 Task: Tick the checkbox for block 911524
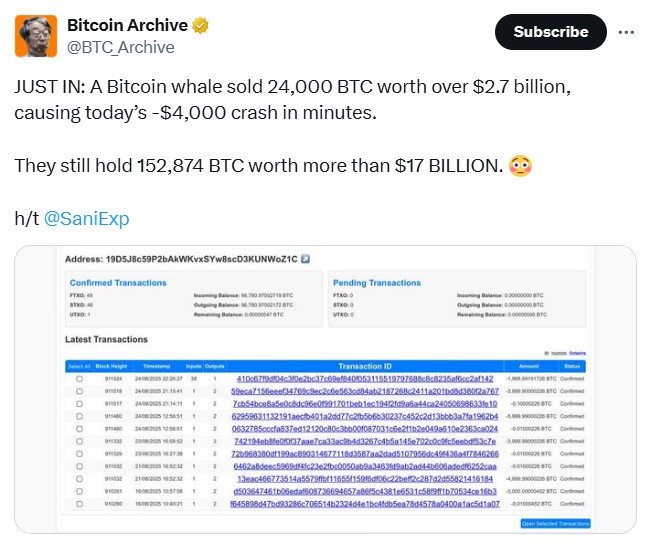pyautogui.click(x=78, y=379)
